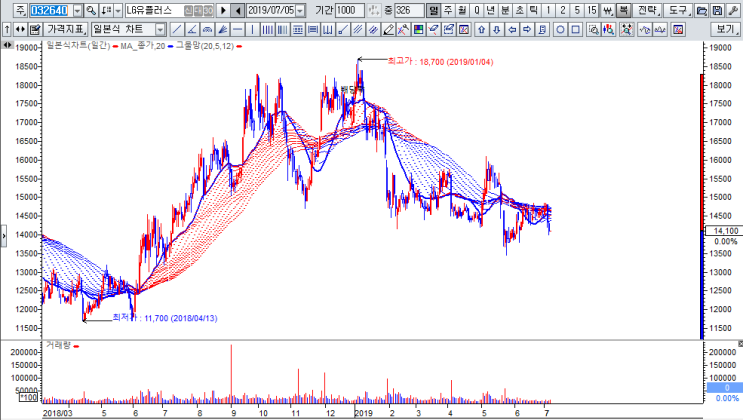Click the note memo tool icon

tap(542, 30)
